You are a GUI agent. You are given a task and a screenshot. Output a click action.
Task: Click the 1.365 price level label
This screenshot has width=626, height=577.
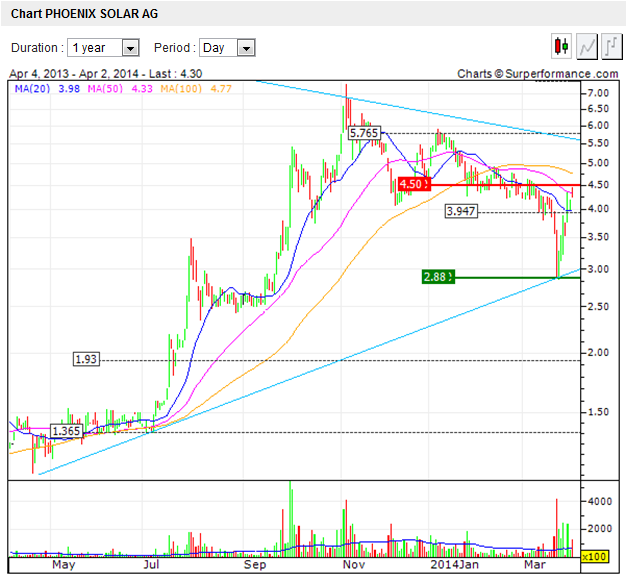pyautogui.click(x=66, y=431)
